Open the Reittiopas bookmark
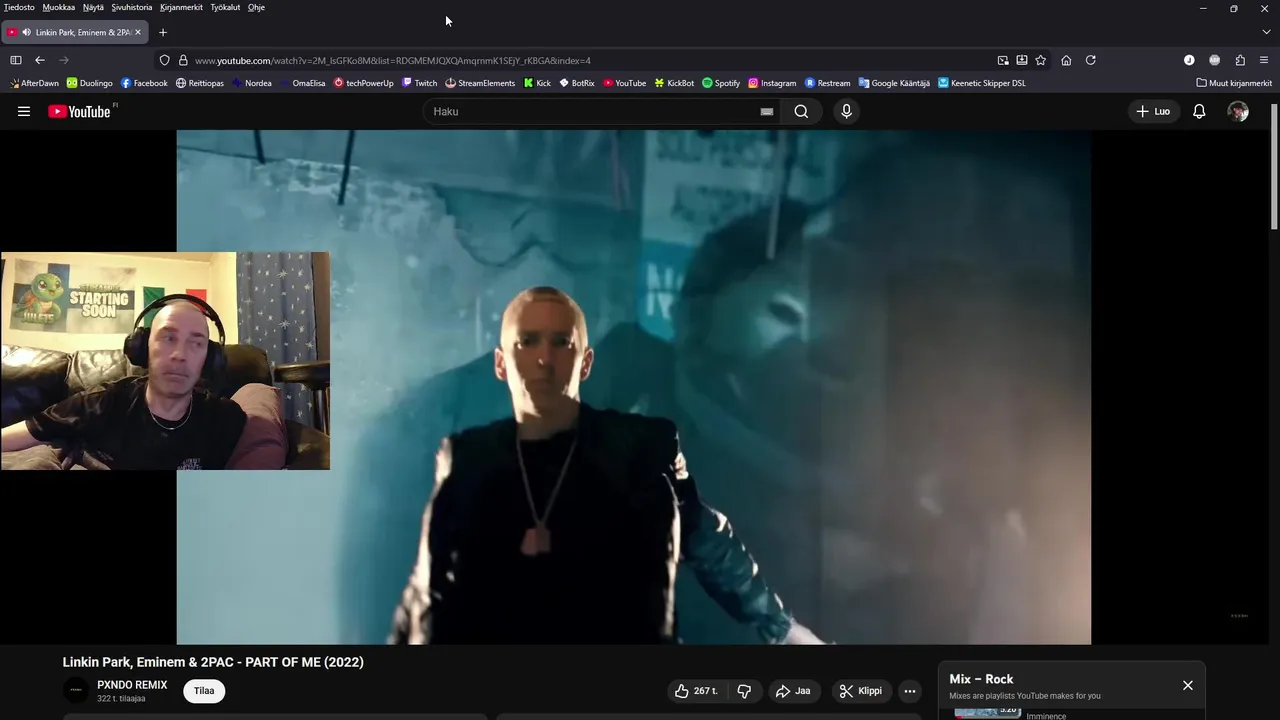Image resolution: width=1280 pixels, height=720 pixels. [199, 83]
